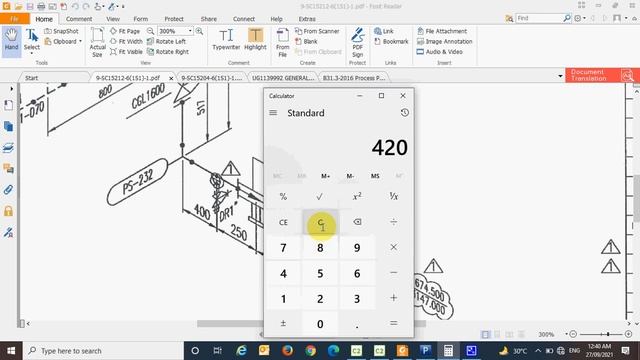Image resolution: width=640 pixels, height=360 pixels.
Task: Open the File menu
Action: pyautogui.click(x=15, y=19)
